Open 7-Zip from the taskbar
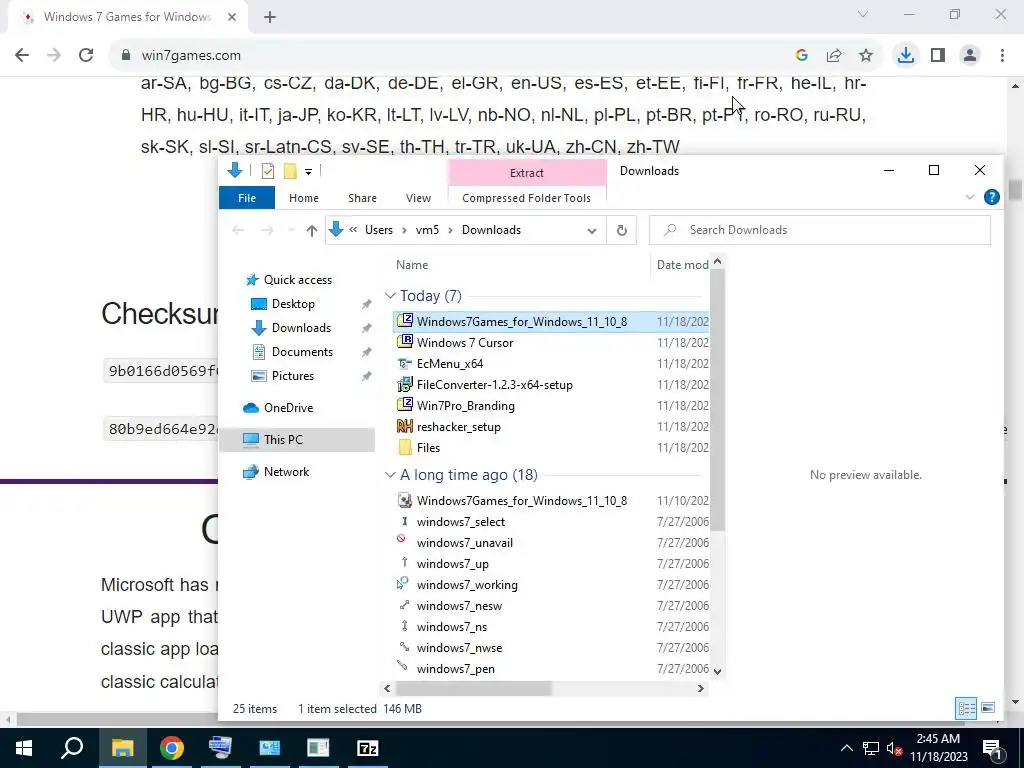The height and width of the screenshot is (768, 1024). [368, 748]
